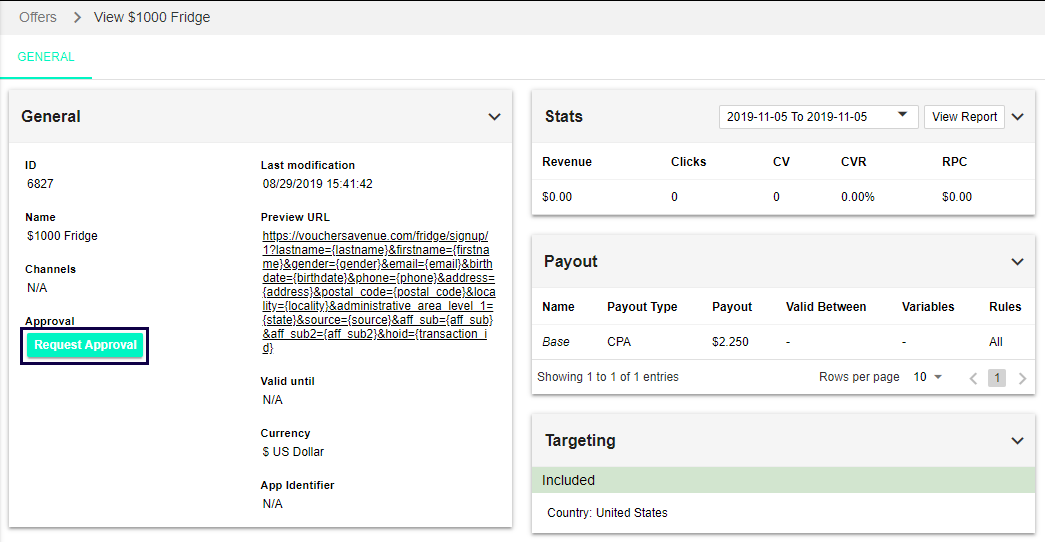
Task: Switch to the GENERAL tab
Action: point(46,57)
